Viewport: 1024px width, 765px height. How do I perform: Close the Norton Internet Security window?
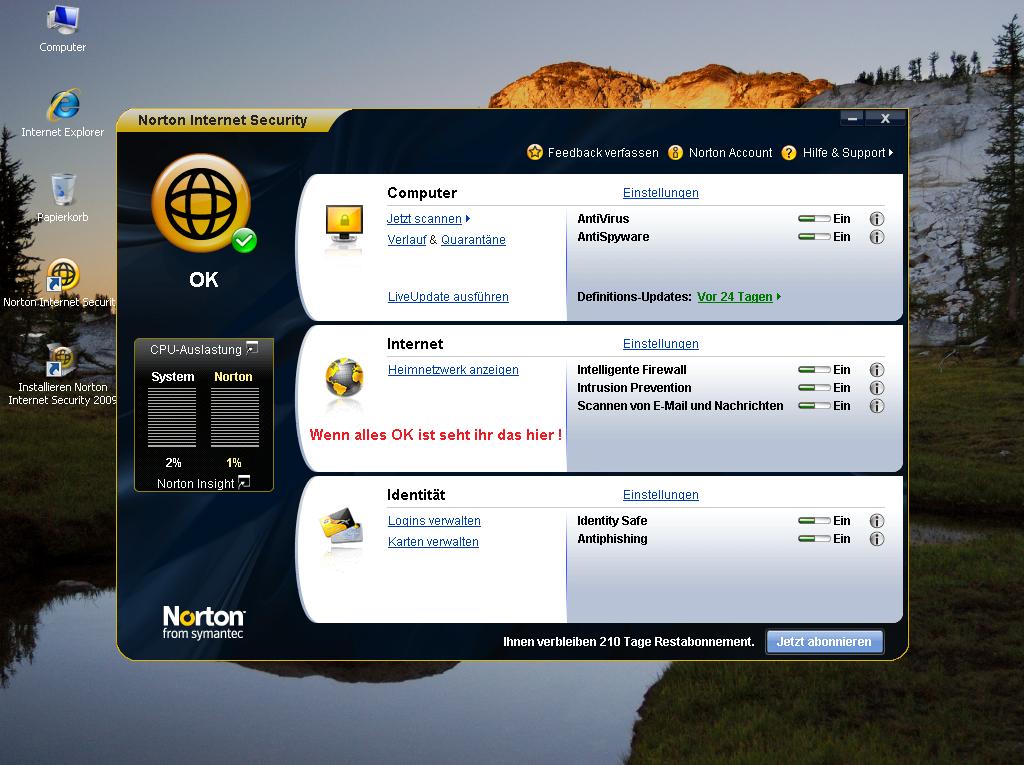point(885,118)
